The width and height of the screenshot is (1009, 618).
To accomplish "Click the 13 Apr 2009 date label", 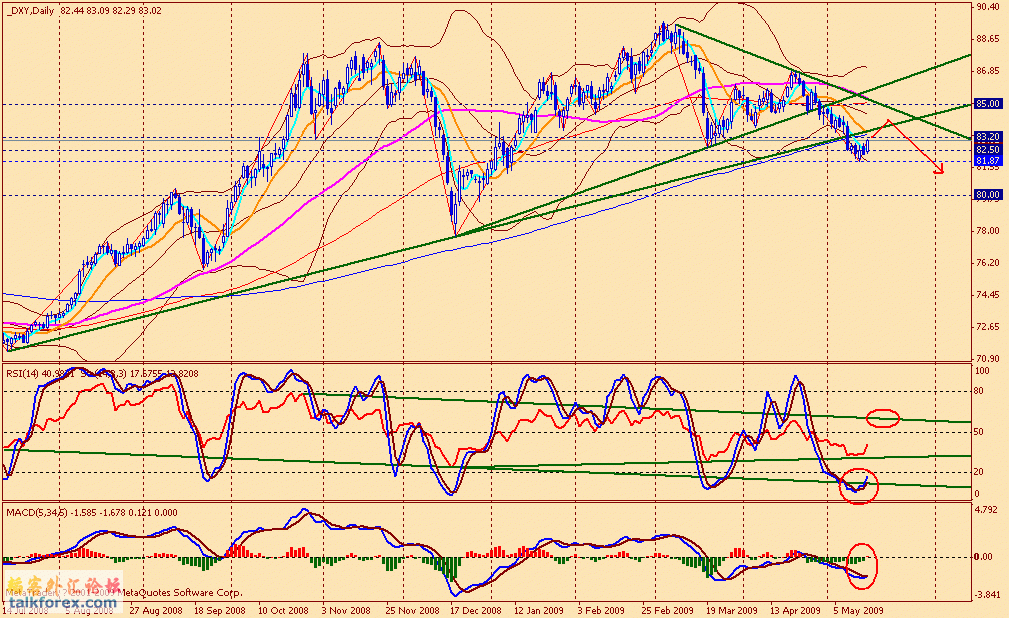I will 795,610.
